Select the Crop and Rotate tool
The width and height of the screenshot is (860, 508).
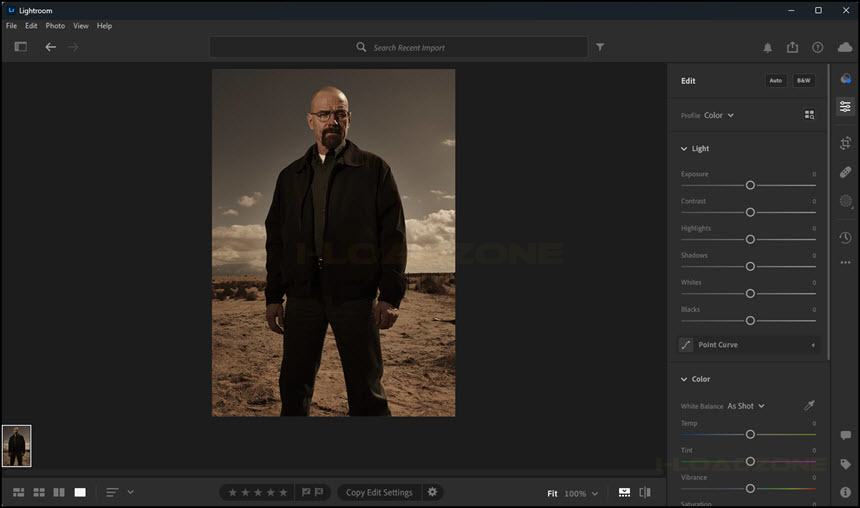click(846, 143)
